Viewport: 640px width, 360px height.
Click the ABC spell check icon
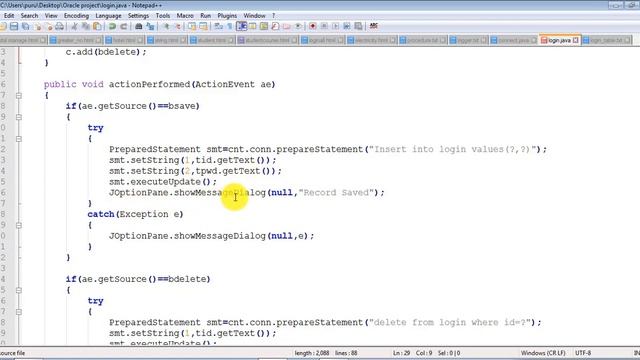pyautogui.click(x=373, y=27)
